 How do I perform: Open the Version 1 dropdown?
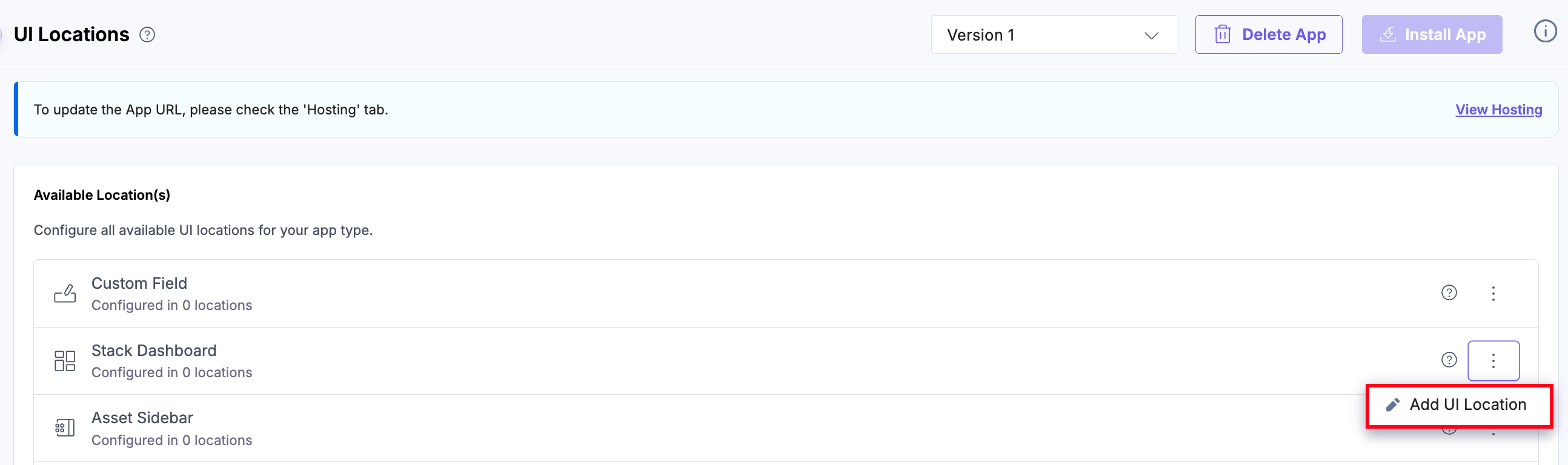pyautogui.click(x=1053, y=35)
